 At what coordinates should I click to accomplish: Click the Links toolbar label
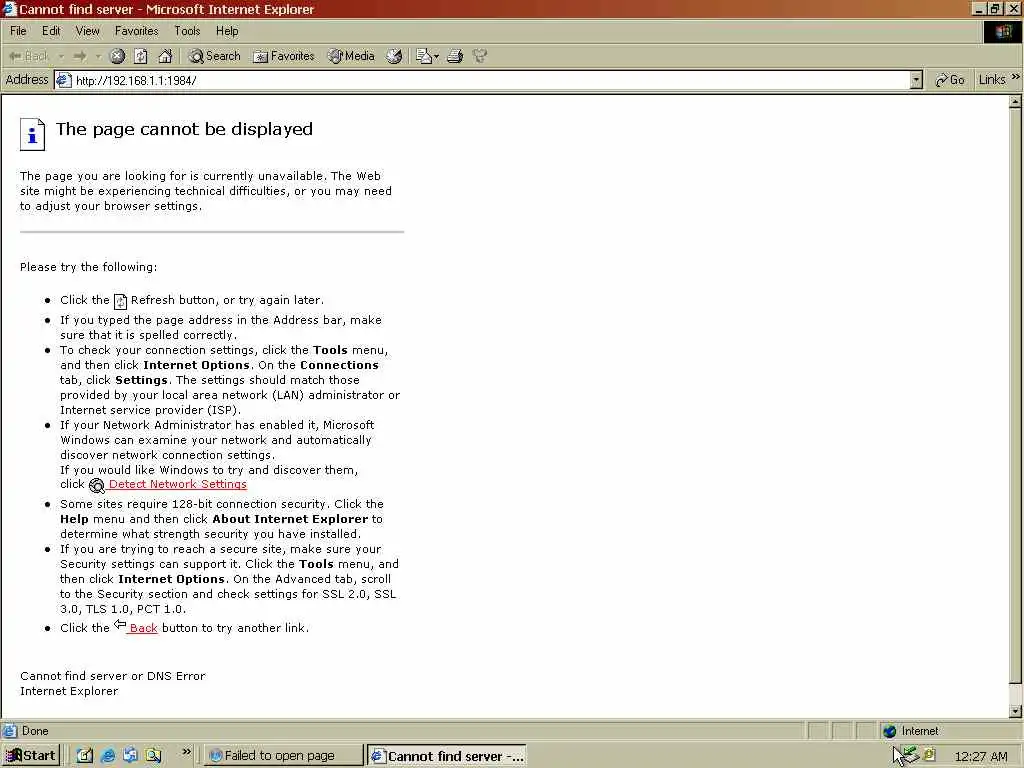coord(992,80)
